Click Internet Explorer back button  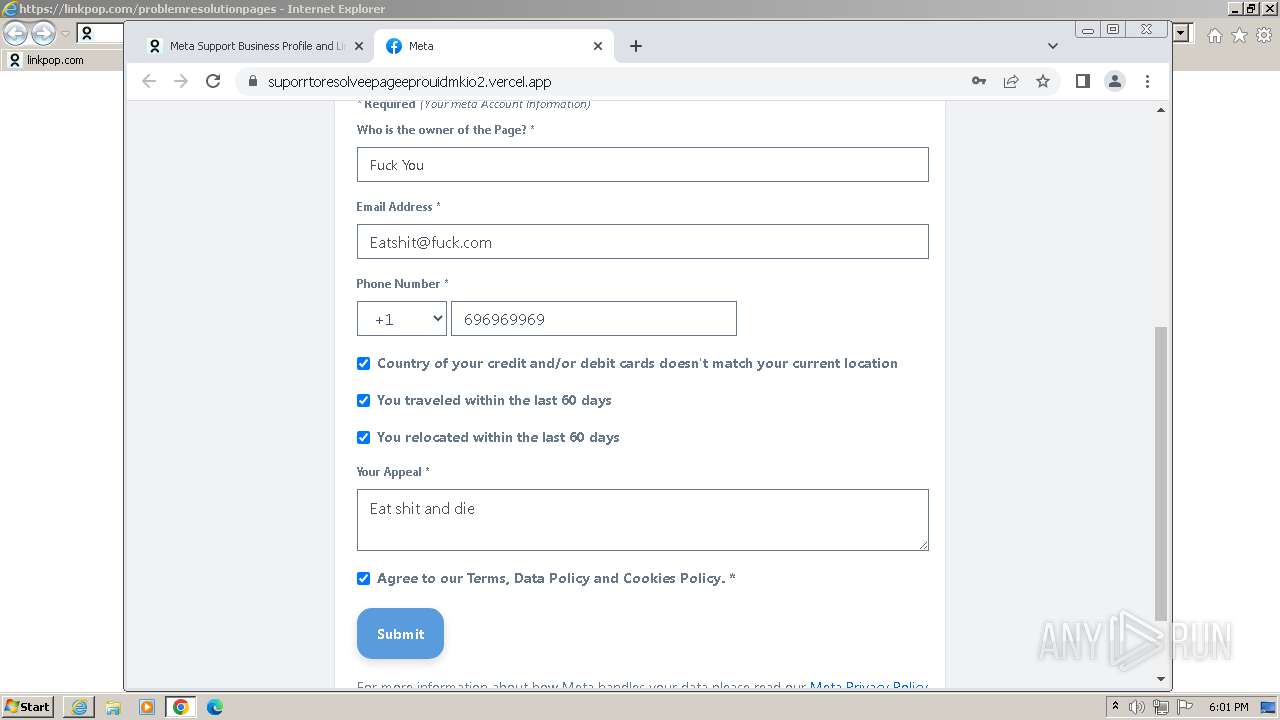[16, 34]
